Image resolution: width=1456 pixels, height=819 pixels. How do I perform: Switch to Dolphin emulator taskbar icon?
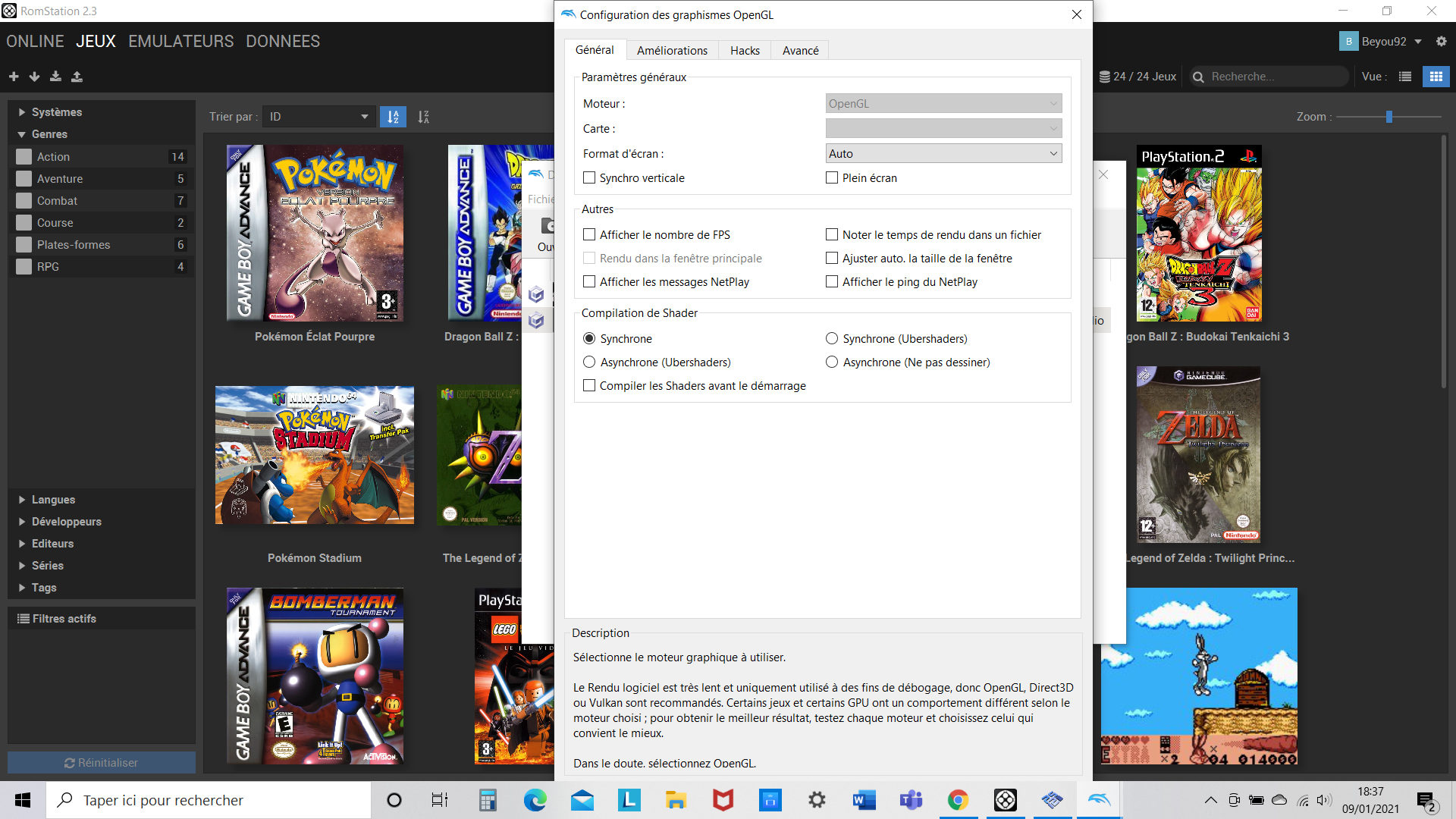click(1099, 800)
